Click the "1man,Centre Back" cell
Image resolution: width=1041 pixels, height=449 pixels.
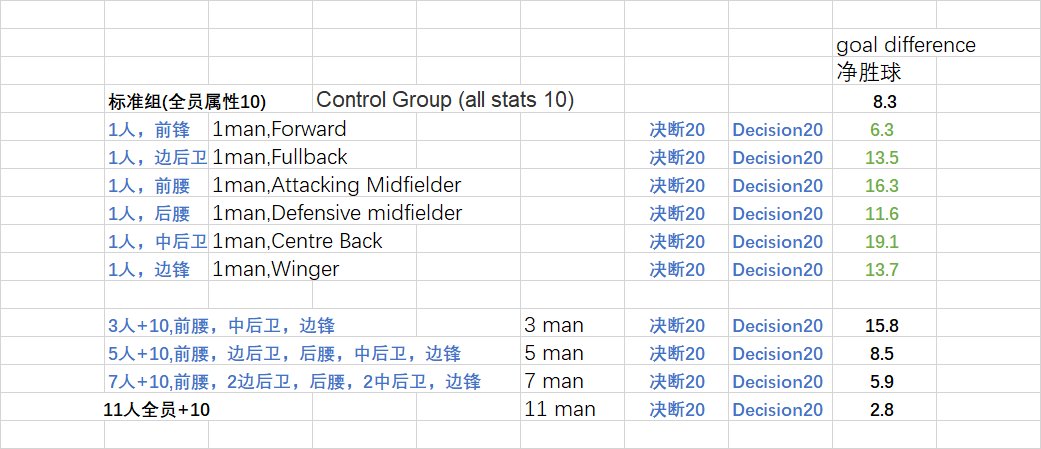297,241
